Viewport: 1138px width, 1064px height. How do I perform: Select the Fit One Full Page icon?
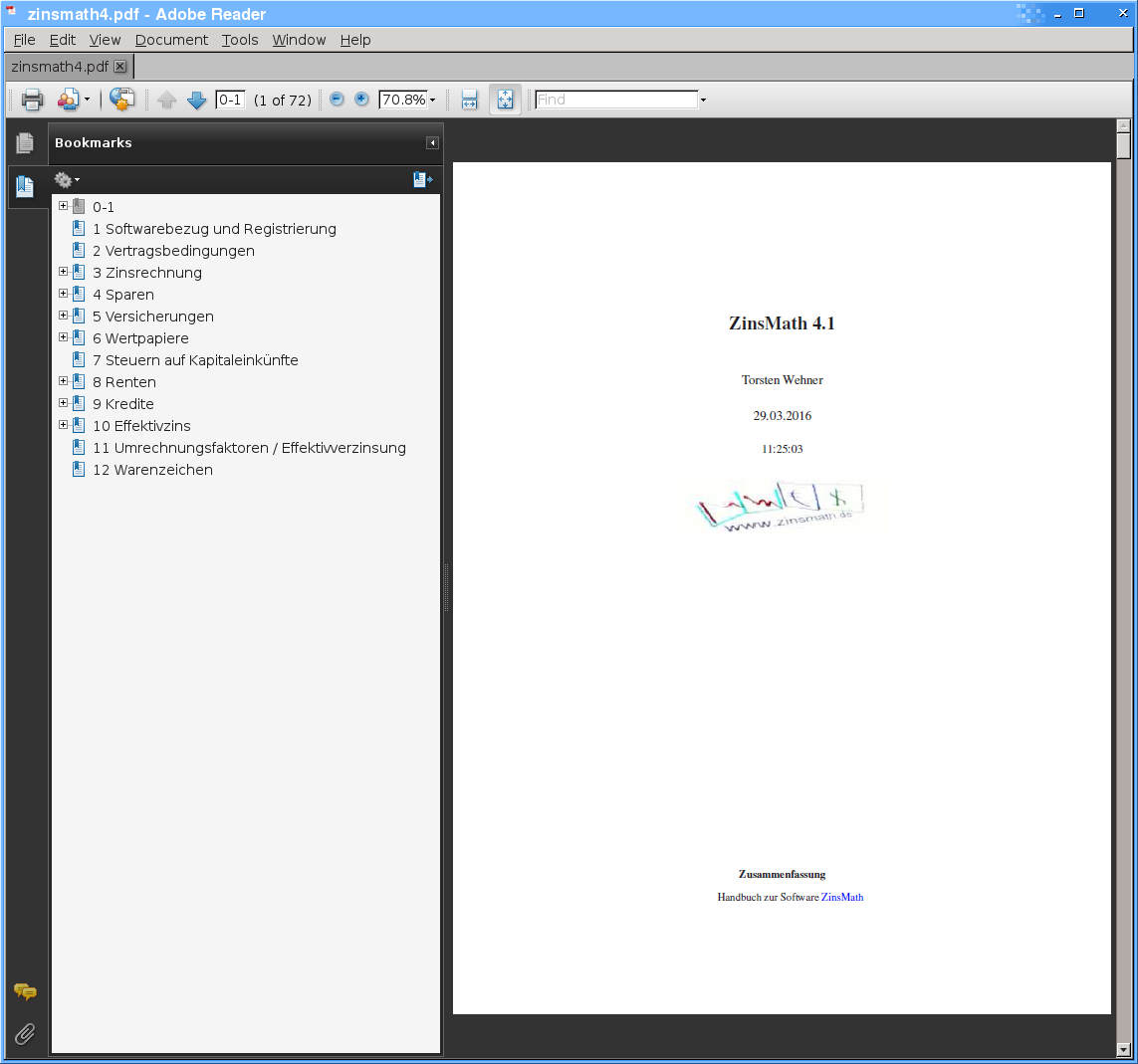point(505,100)
